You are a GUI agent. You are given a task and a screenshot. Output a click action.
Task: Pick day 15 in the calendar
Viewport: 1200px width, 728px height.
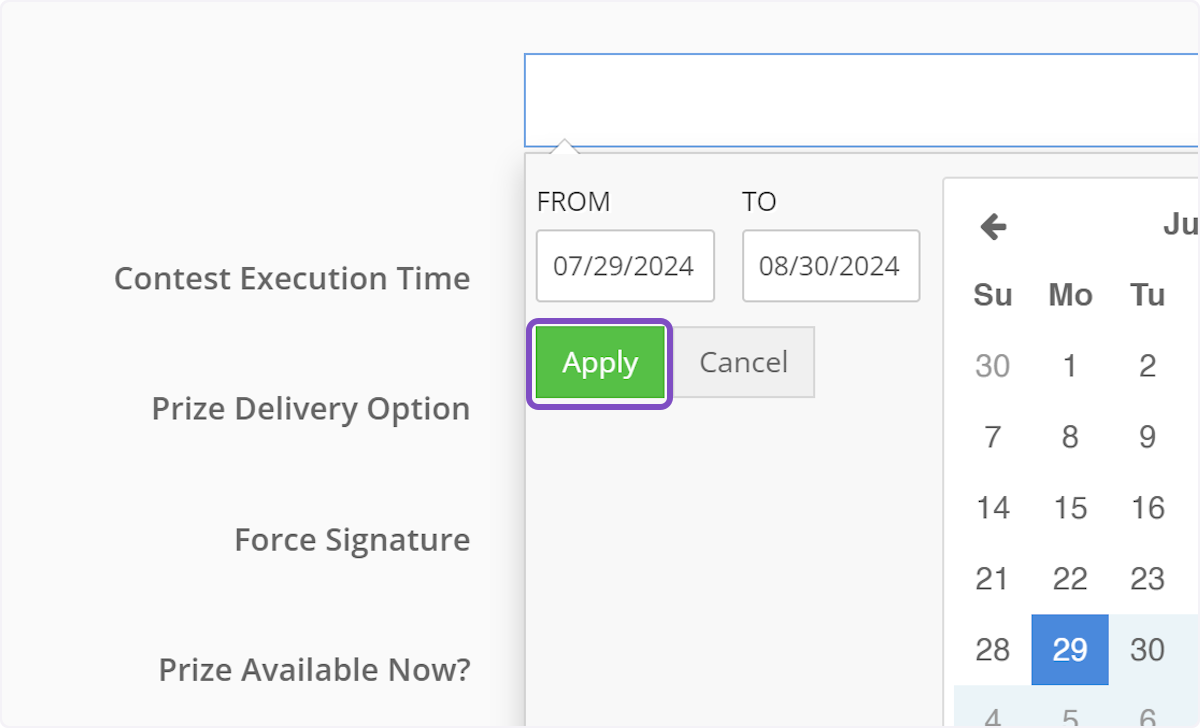coord(1070,508)
